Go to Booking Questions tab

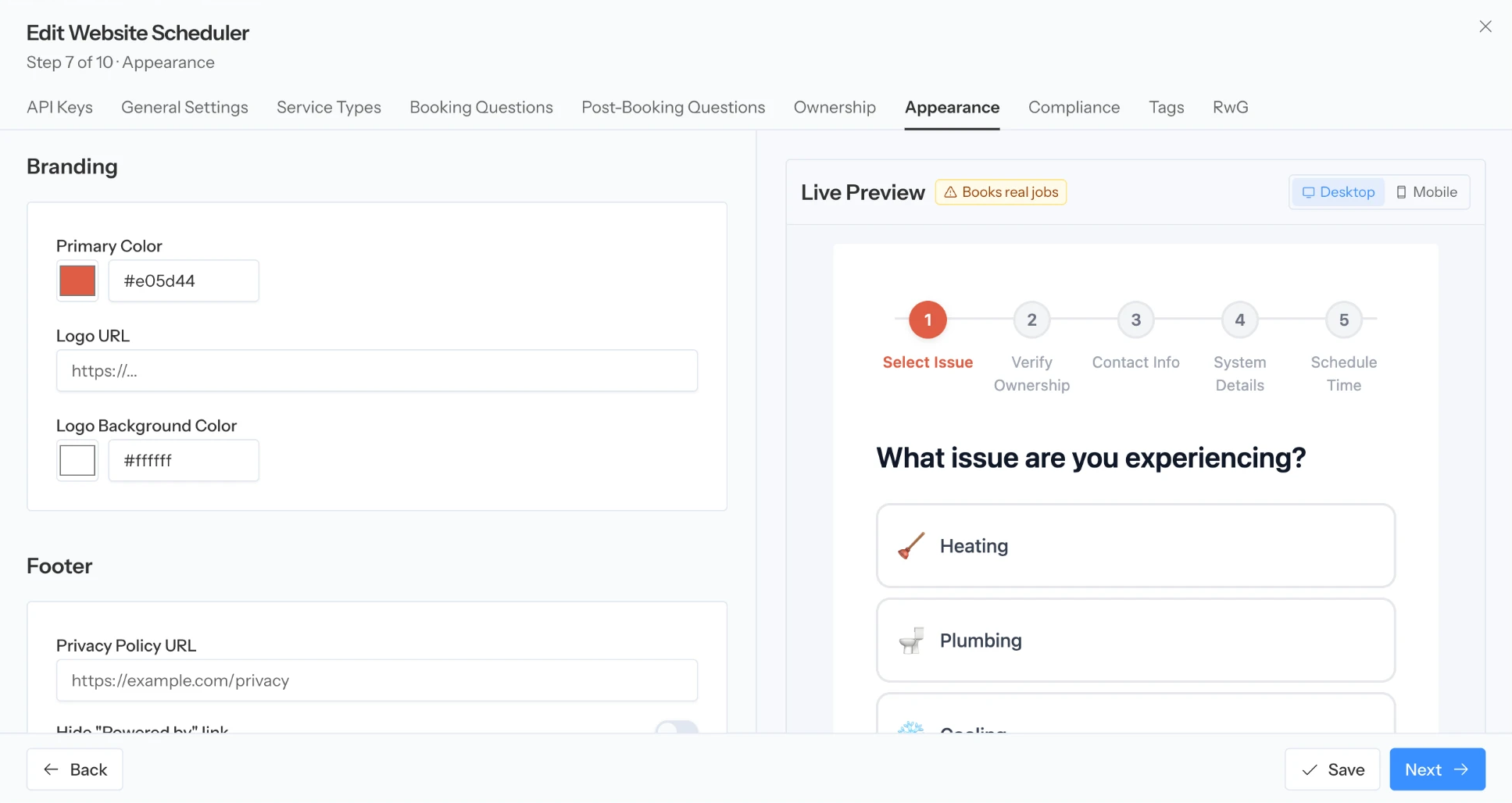(x=481, y=107)
